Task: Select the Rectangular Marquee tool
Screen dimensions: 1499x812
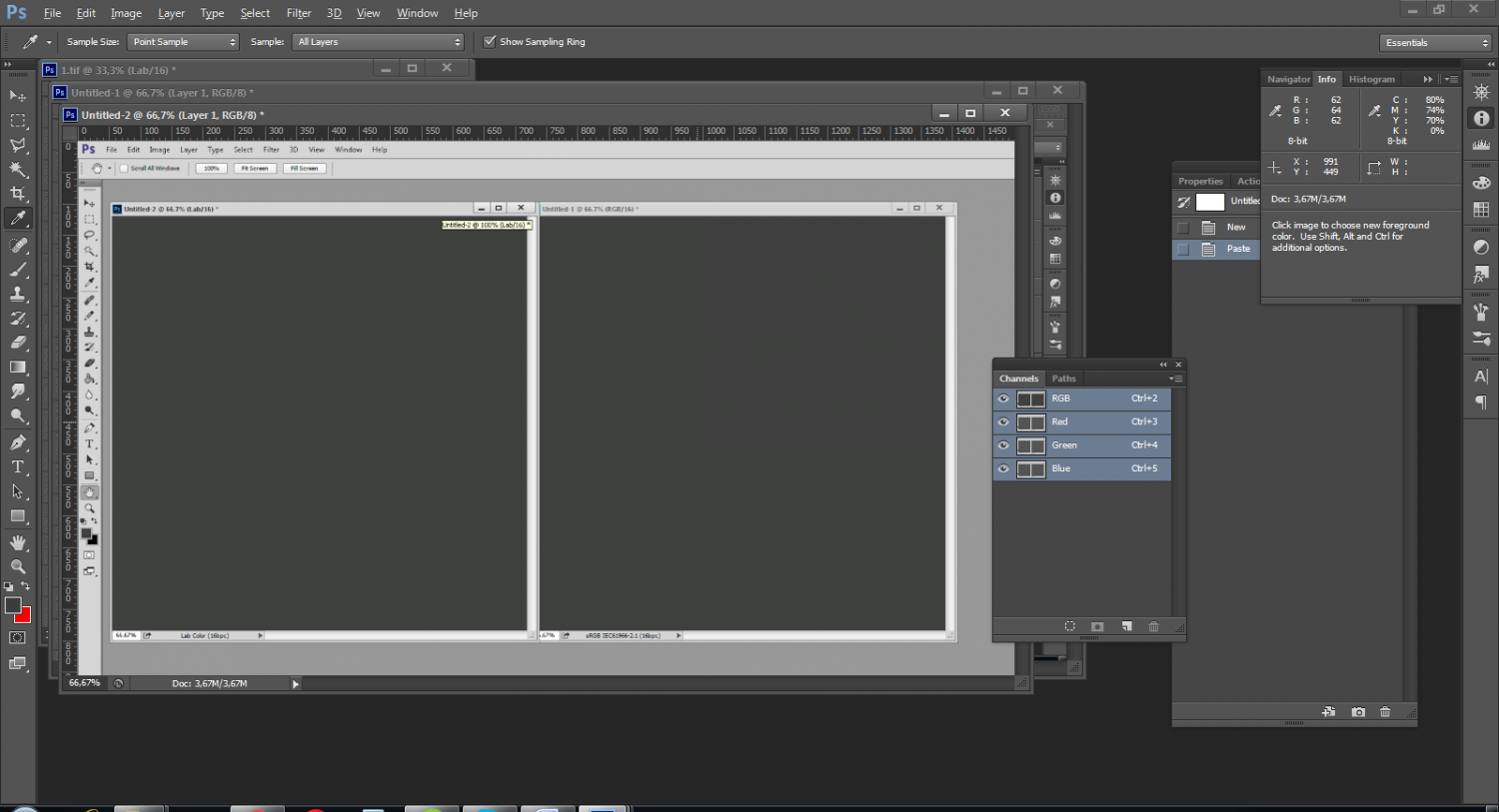Action: [18, 121]
